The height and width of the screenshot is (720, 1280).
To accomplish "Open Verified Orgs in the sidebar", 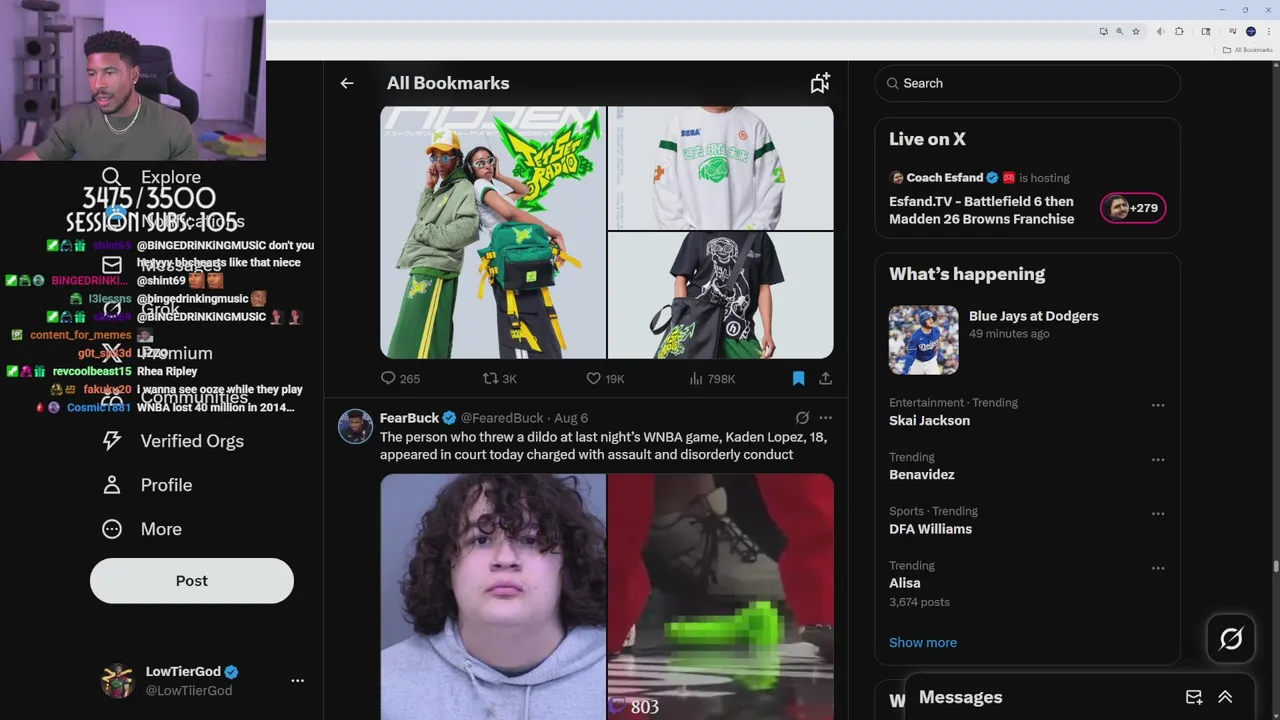I will coord(173,441).
